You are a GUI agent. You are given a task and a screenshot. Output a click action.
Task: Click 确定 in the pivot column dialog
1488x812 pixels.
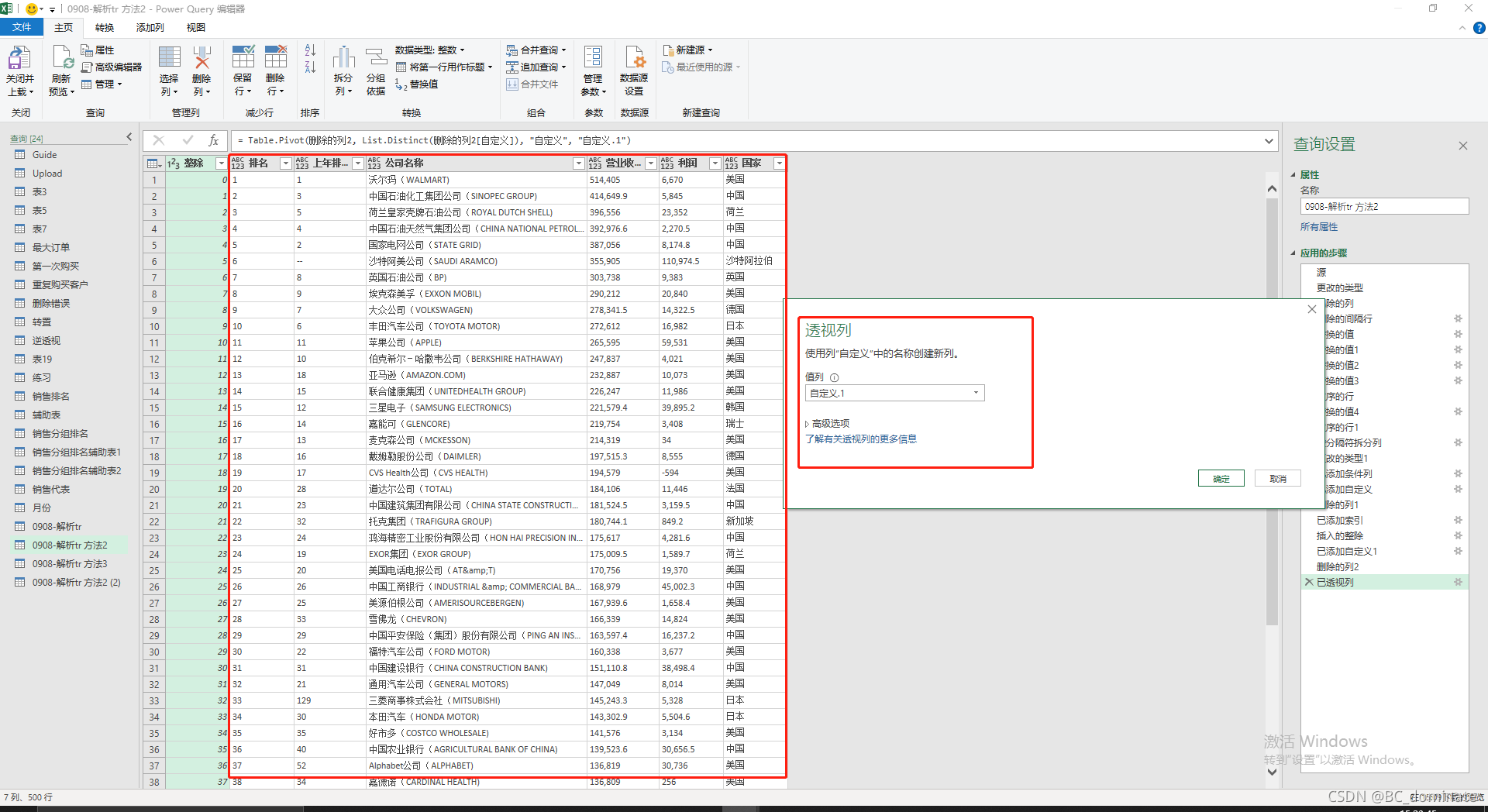(1221, 479)
